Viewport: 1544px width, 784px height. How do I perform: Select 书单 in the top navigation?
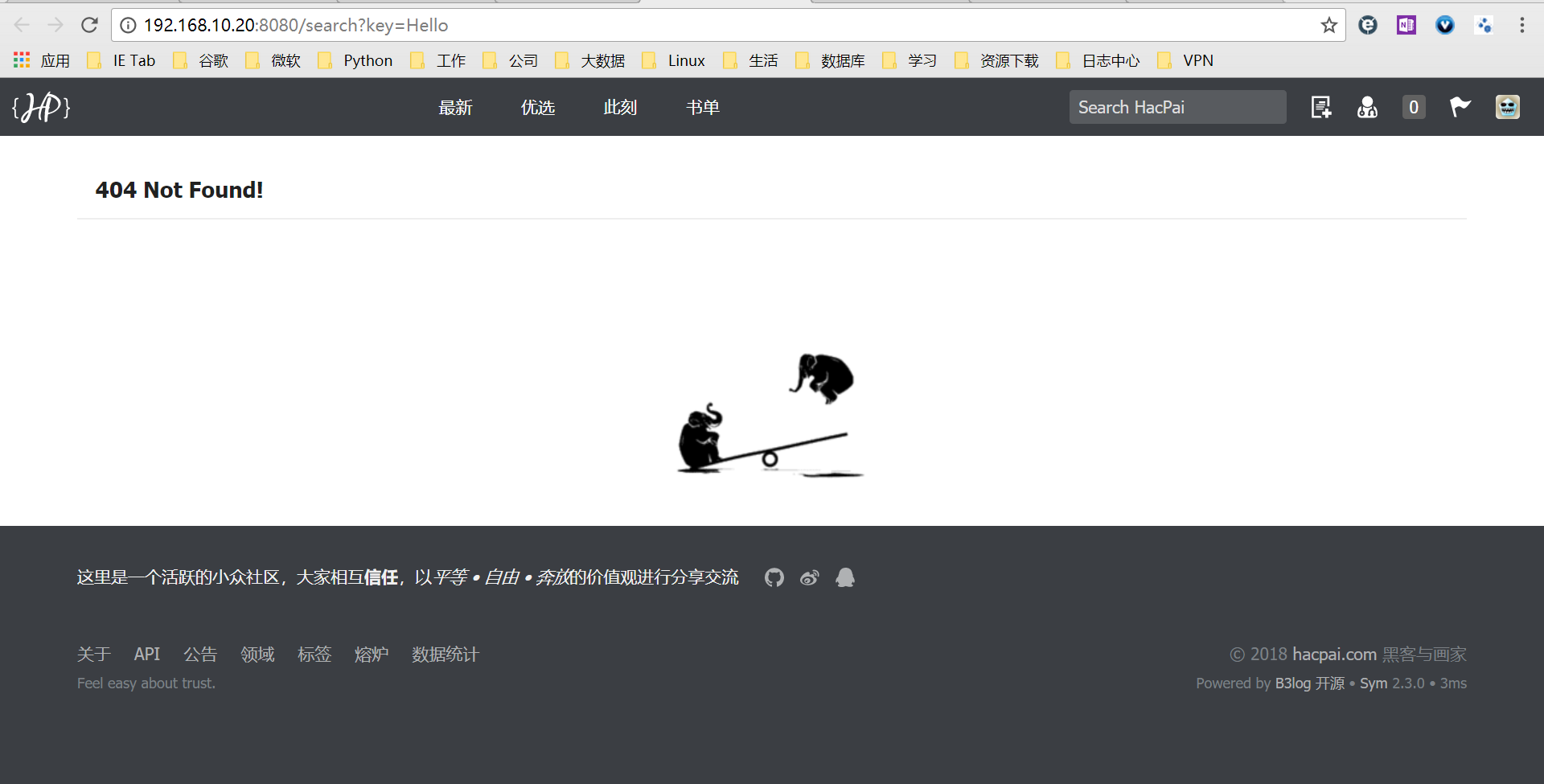pos(702,107)
